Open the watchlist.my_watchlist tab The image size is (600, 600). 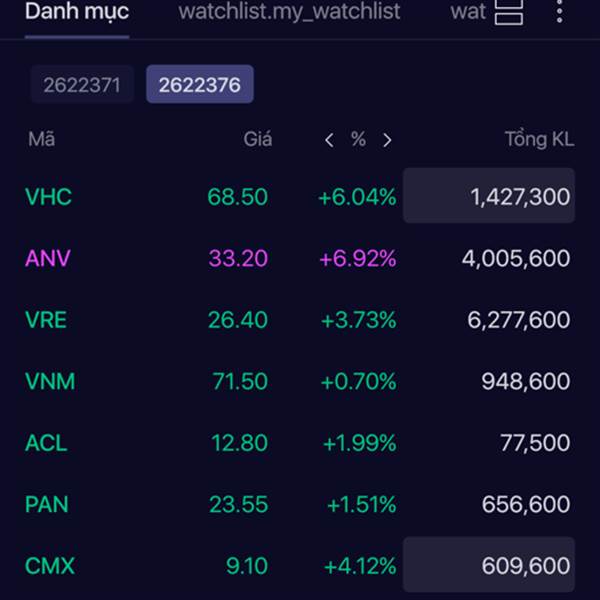point(289,11)
